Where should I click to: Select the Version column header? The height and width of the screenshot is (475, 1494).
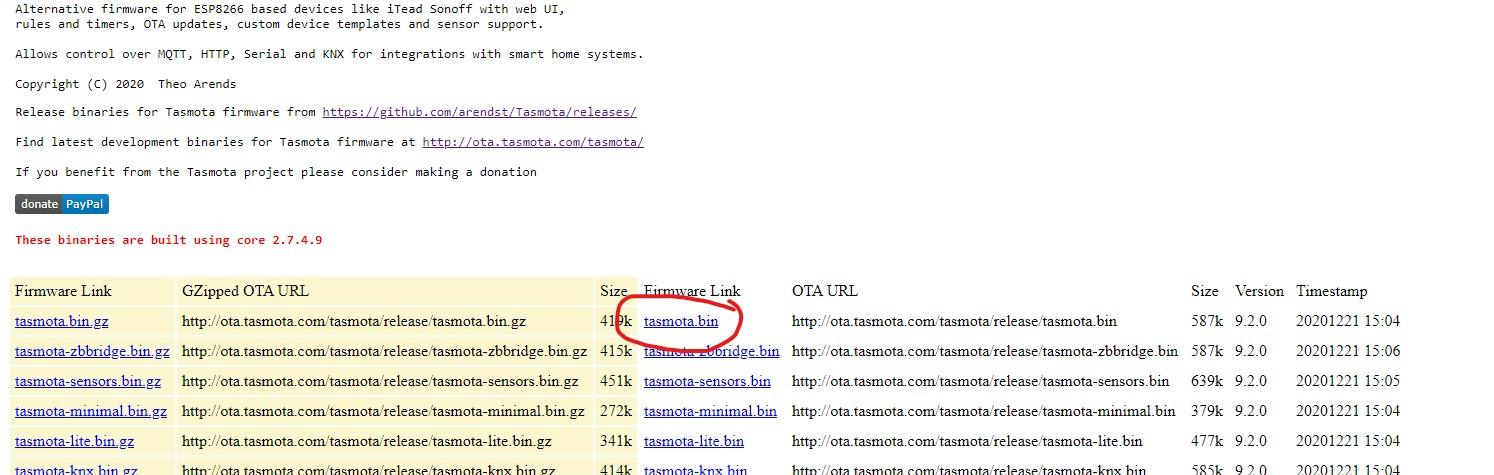point(1259,291)
